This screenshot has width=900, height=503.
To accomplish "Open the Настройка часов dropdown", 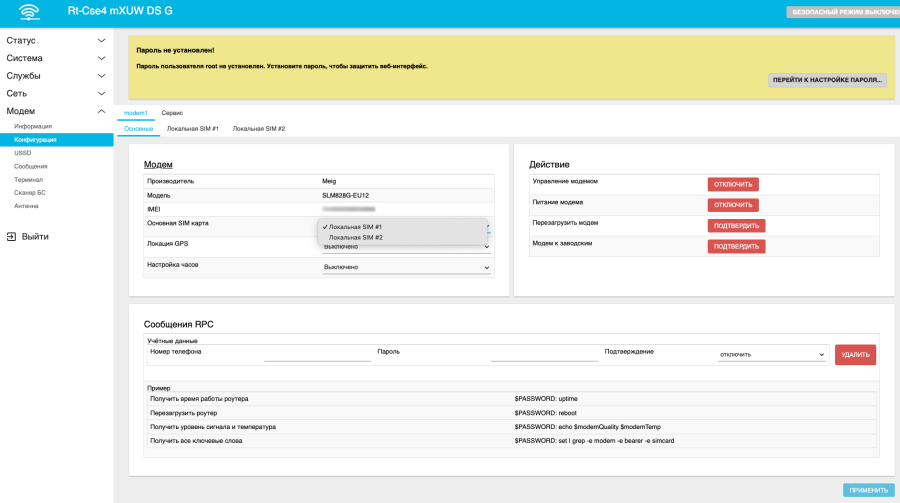I will [x=406, y=267].
